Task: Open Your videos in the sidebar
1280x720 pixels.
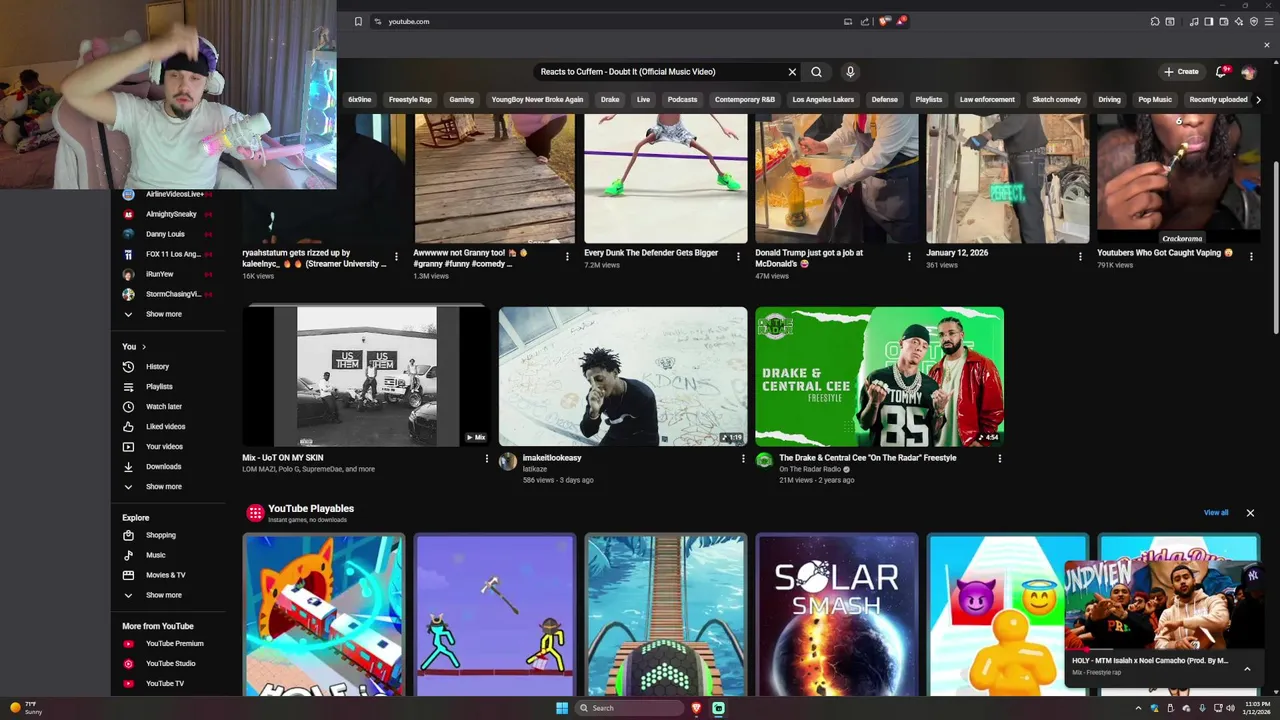Action: click(x=164, y=447)
